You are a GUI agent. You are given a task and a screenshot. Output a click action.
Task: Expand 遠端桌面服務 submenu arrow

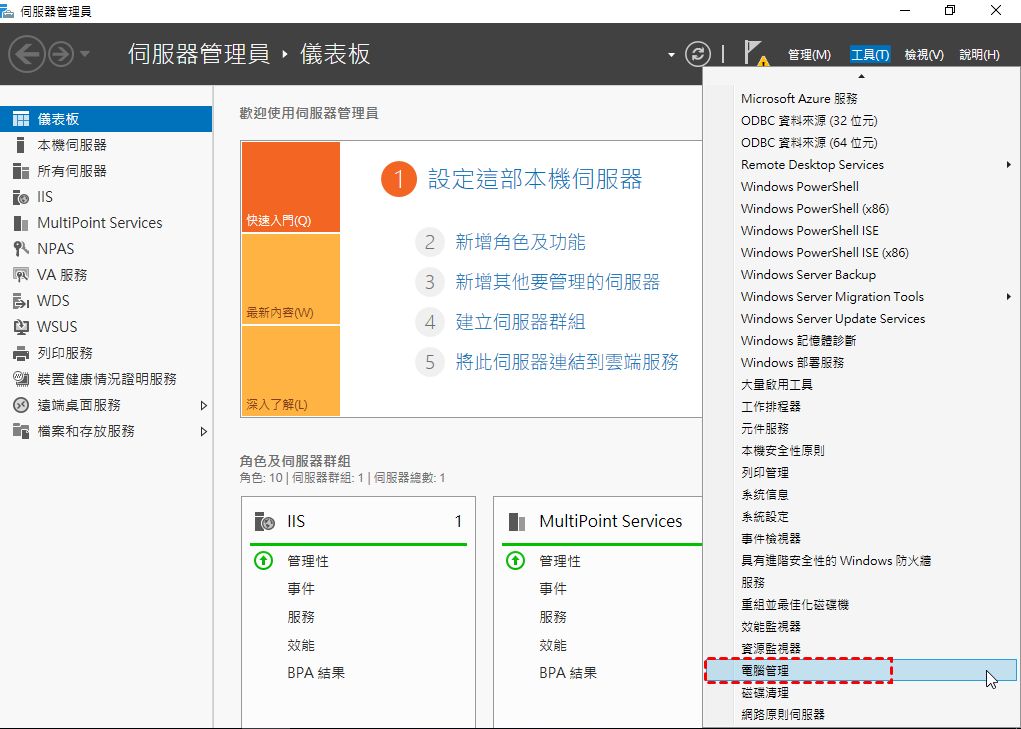click(x=204, y=406)
